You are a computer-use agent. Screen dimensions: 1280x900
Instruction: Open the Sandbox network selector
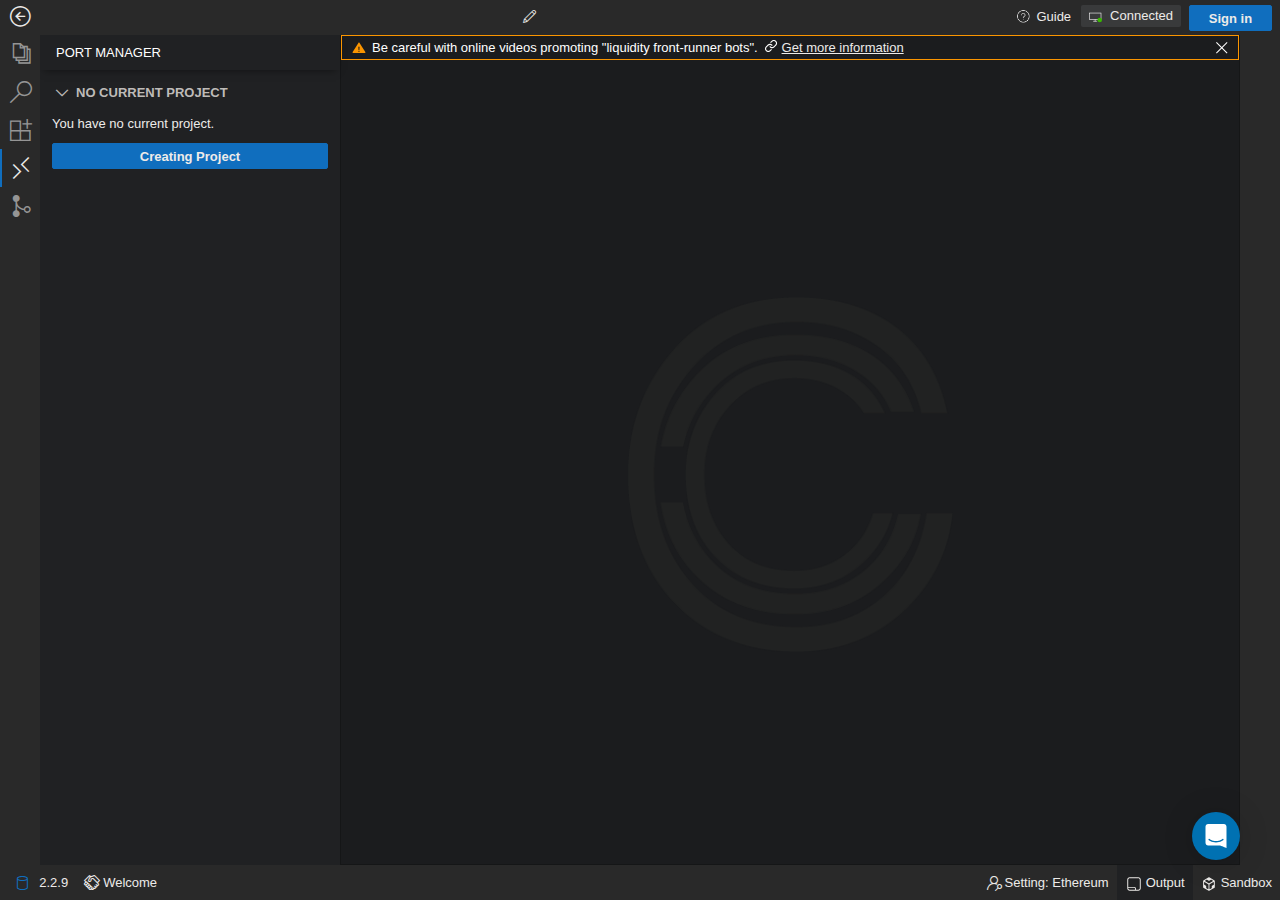[x=1237, y=883]
